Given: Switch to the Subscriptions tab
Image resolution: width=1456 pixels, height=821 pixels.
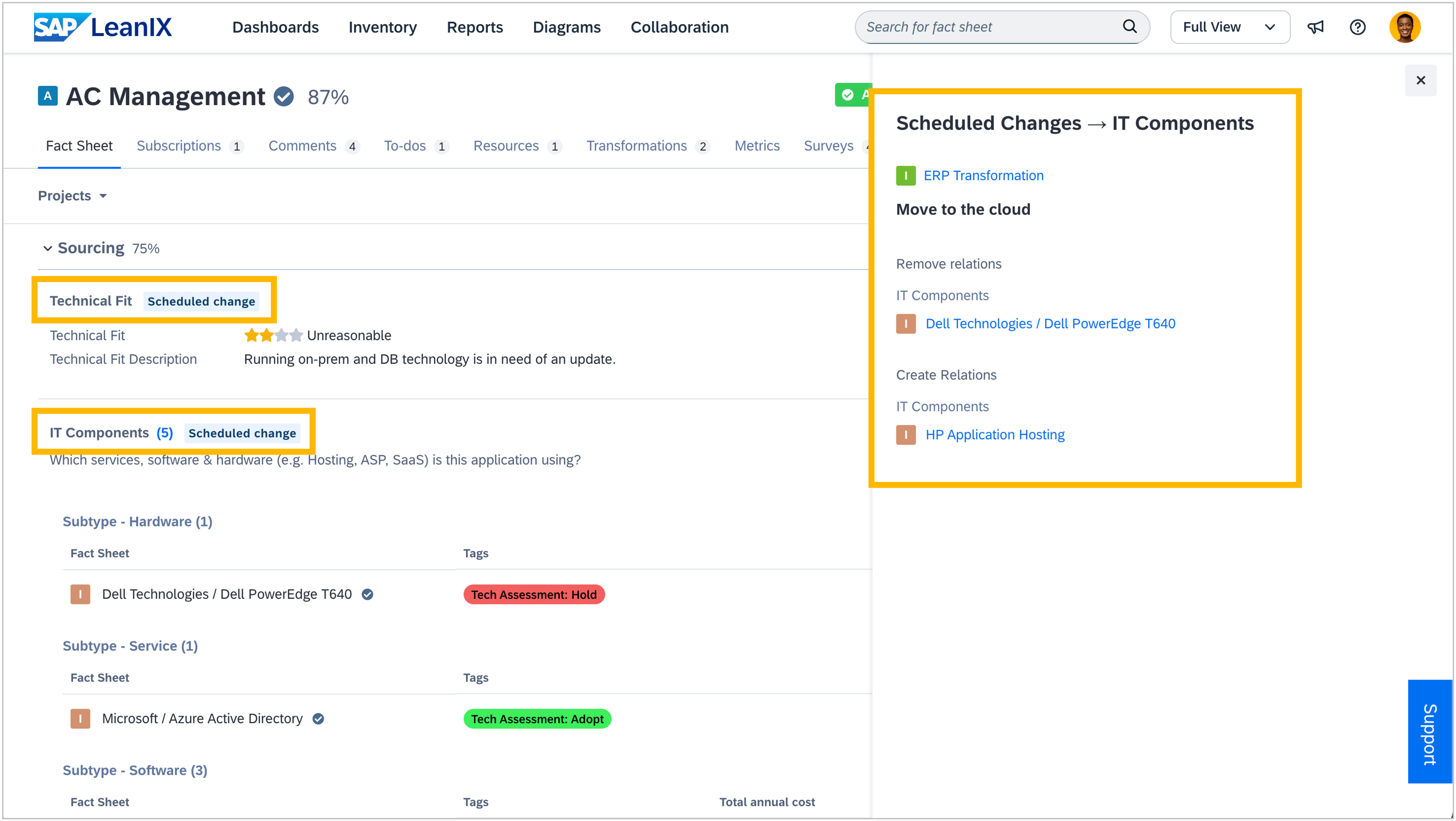Looking at the screenshot, I should [x=190, y=146].
